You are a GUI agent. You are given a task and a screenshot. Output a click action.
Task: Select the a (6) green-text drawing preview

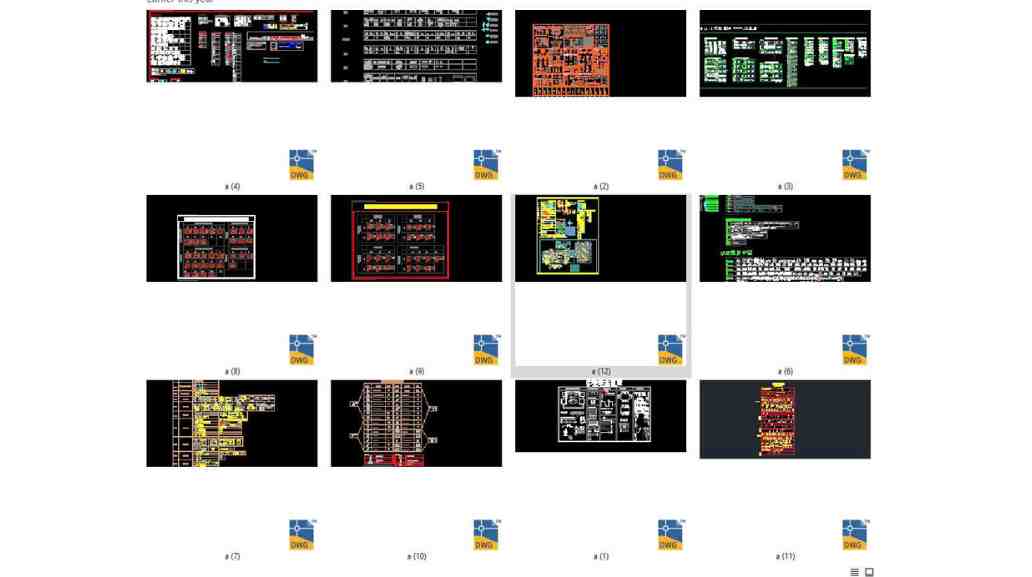[784, 238]
